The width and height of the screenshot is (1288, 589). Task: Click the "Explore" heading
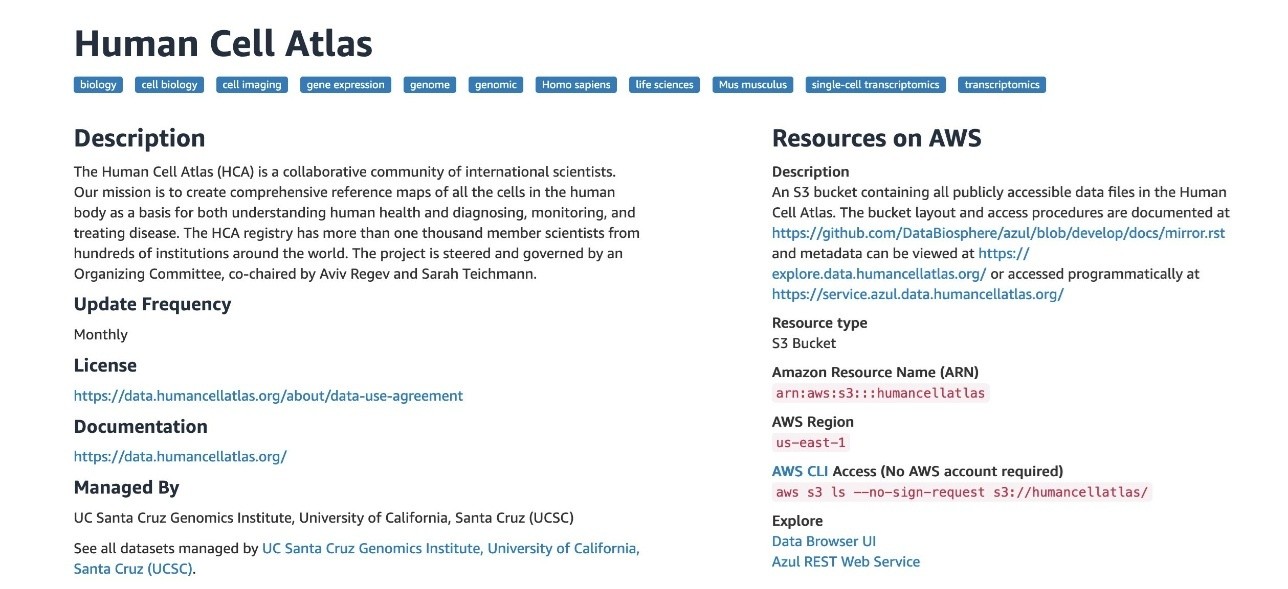tap(798, 521)
